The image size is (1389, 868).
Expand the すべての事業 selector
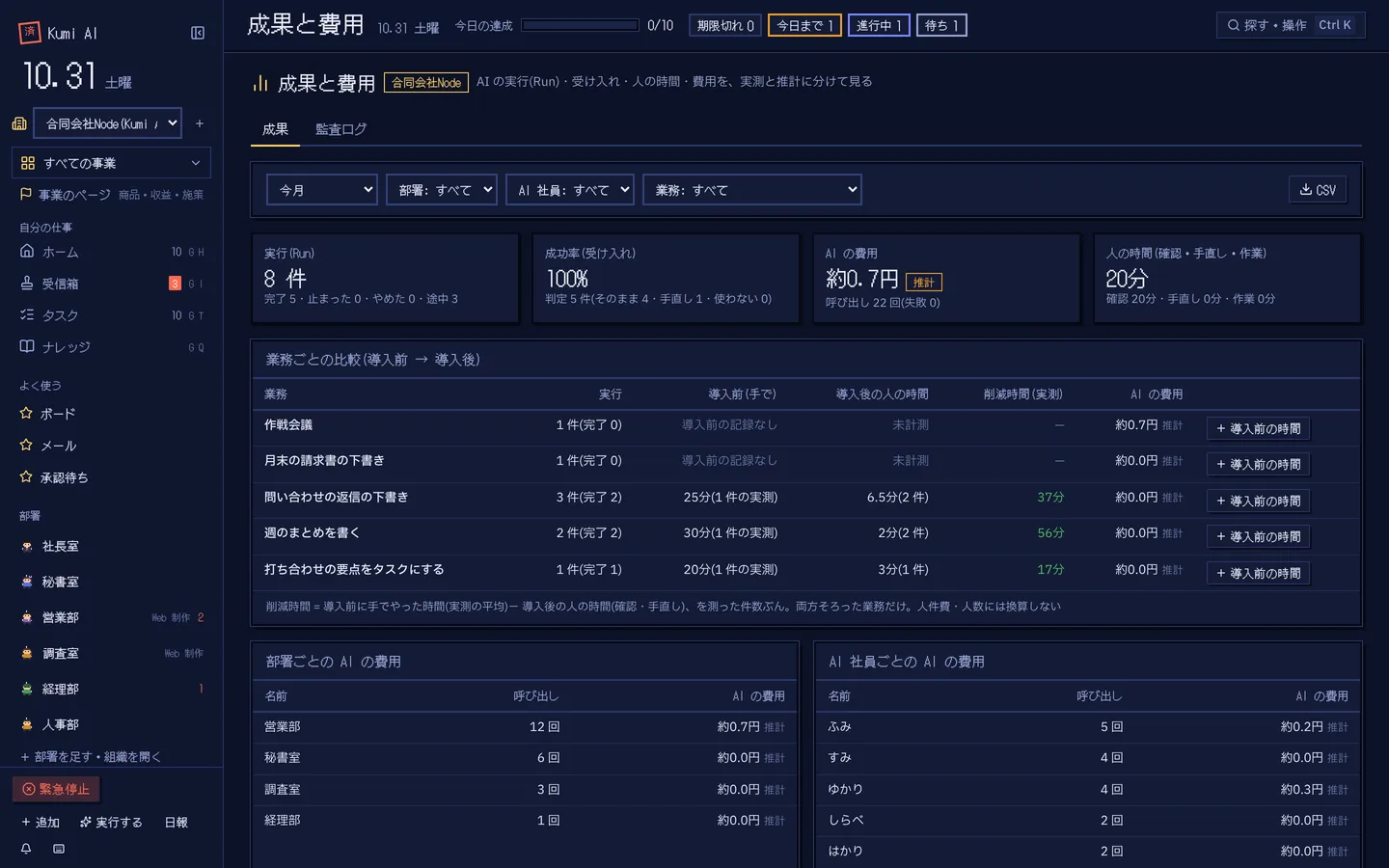tap(112, 163)
